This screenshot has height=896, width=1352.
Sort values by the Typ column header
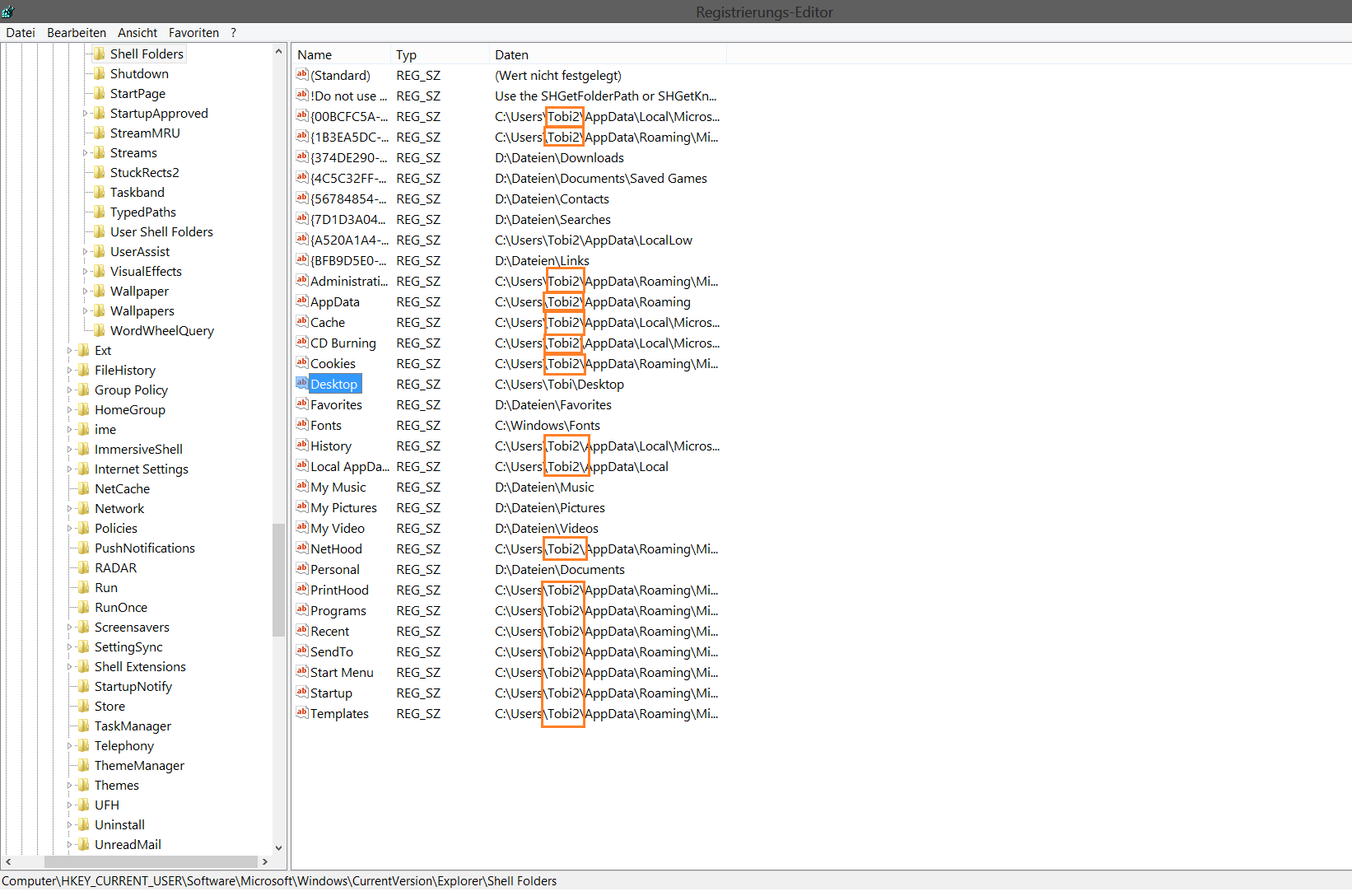(x=440, y=54)
